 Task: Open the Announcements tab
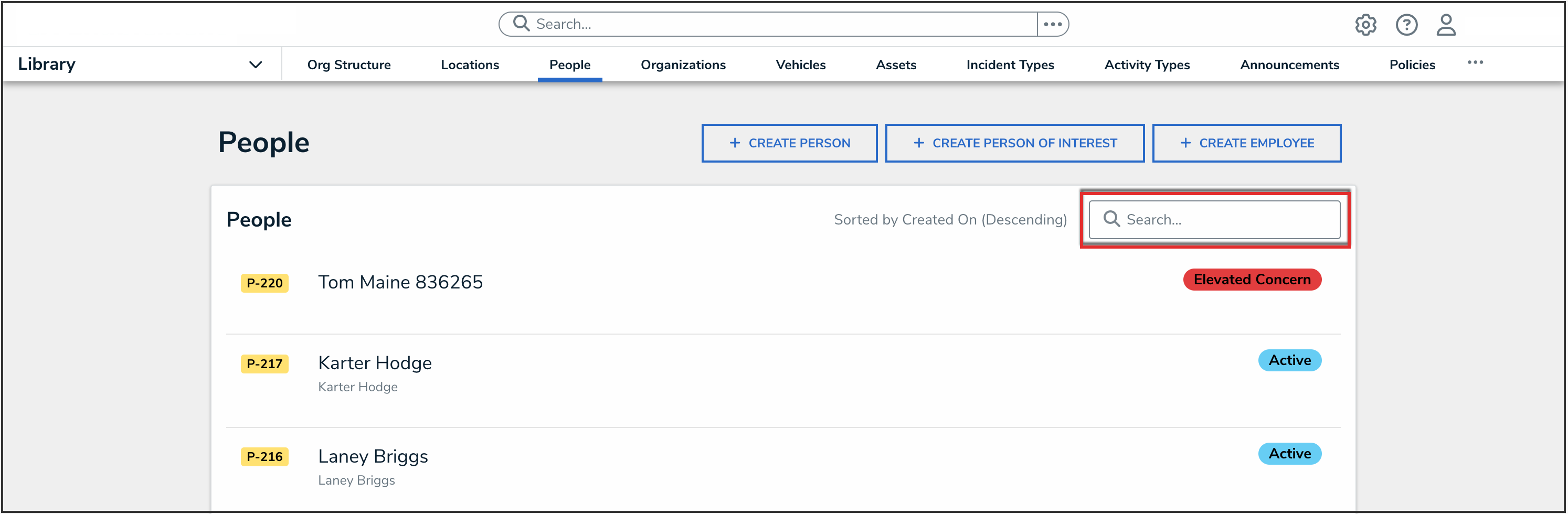pos(1289,65)
